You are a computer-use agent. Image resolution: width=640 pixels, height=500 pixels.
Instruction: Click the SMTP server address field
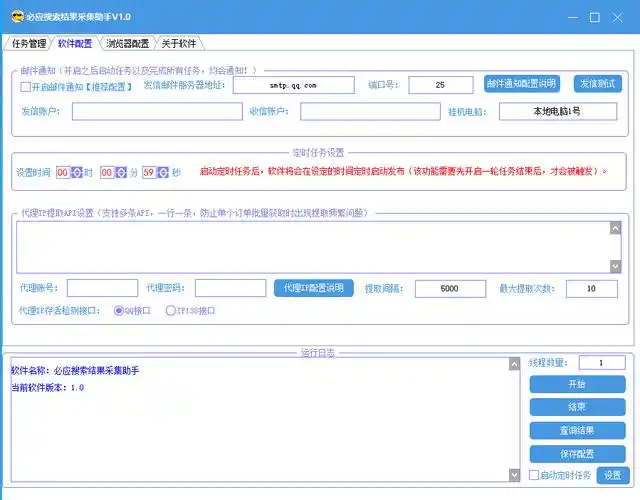293,85
